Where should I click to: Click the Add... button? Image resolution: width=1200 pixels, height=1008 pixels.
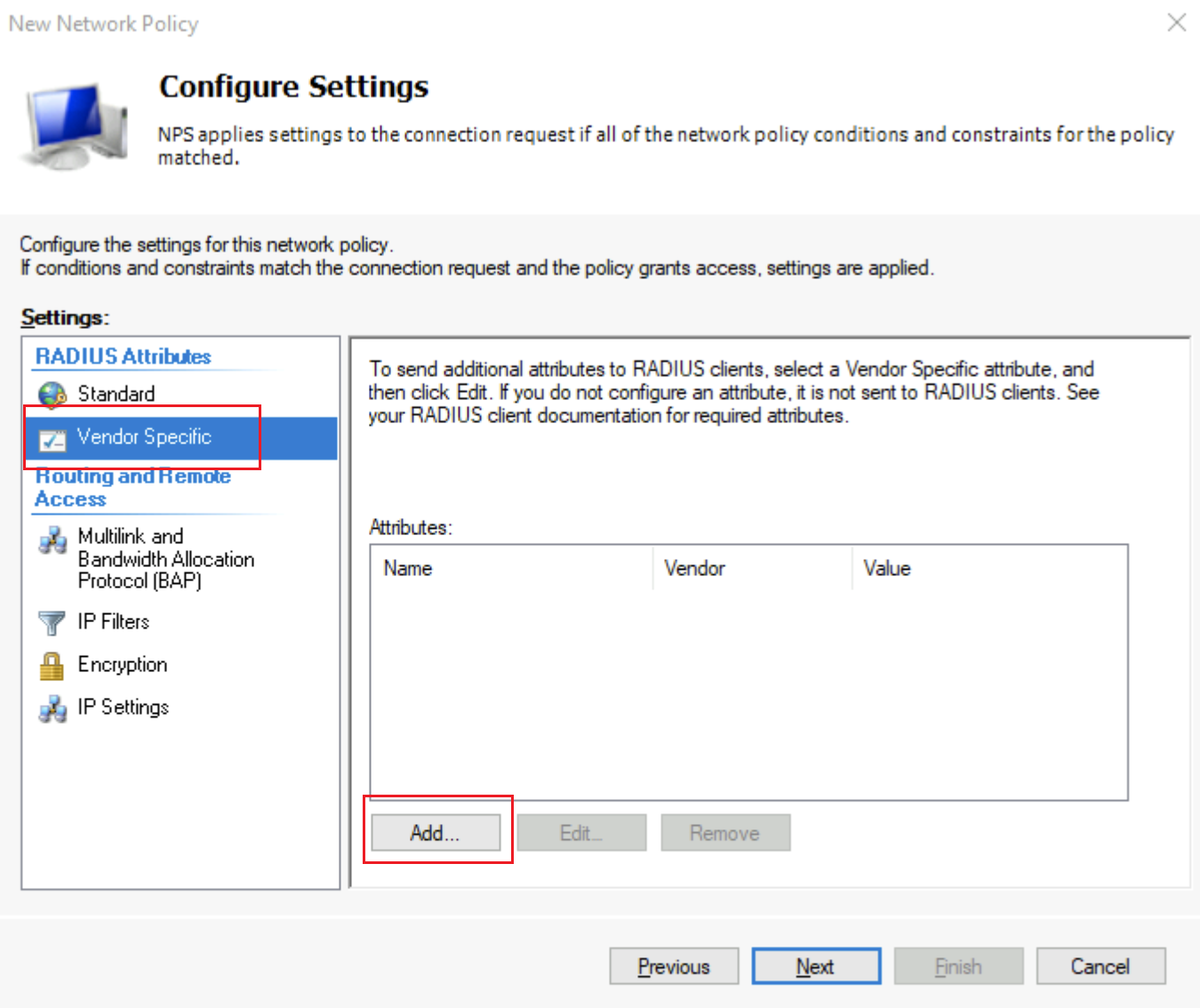[436, 833]
